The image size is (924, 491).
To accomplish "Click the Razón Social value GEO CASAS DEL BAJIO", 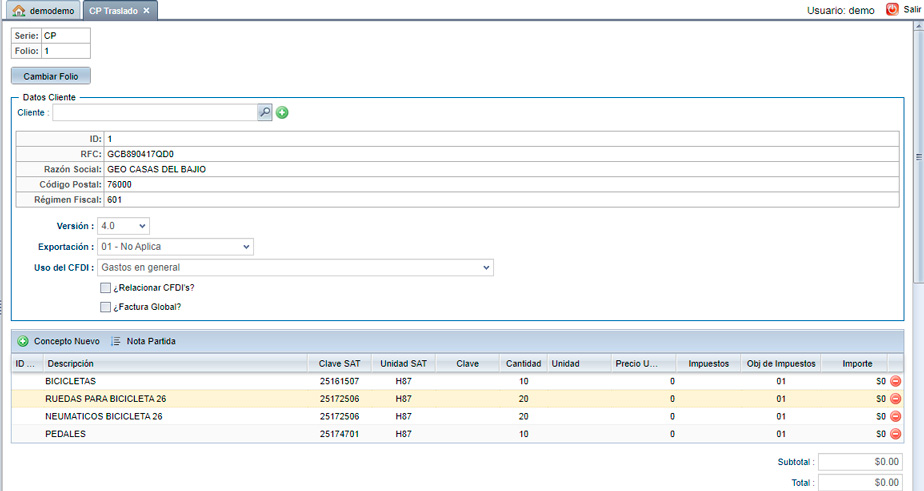I will tap(157, 170).
